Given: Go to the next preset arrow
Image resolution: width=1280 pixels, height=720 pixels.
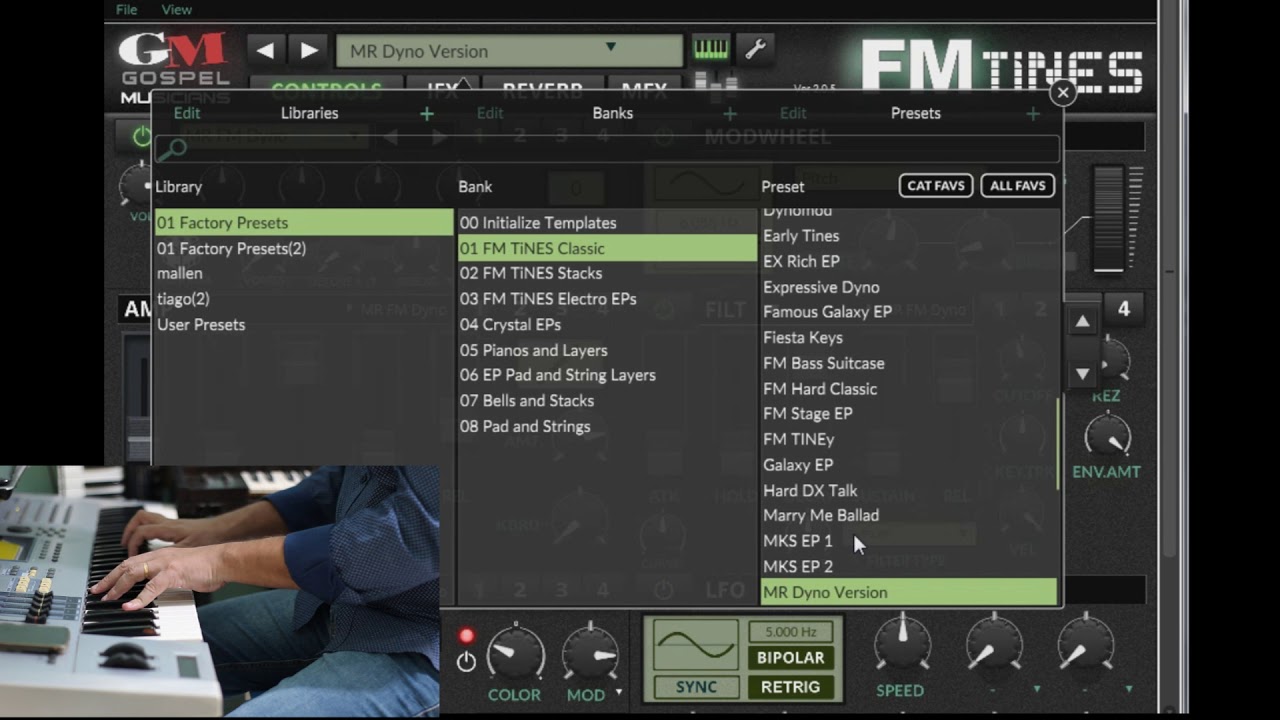Looking at the screenshot, I should tap(309, 50).
